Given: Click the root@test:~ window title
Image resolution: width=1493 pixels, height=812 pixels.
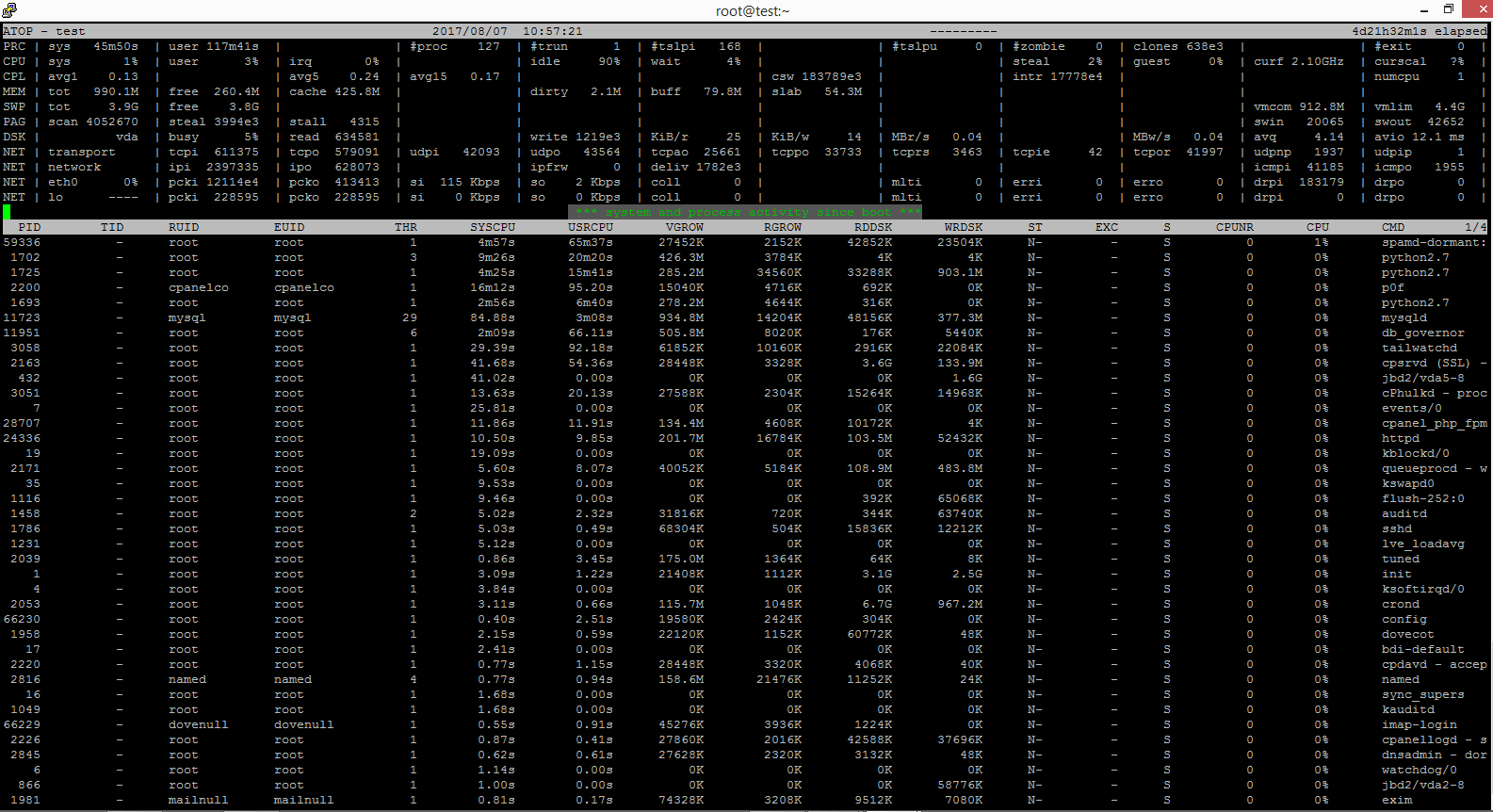Looking at the screenshot, I should [752, 11].
